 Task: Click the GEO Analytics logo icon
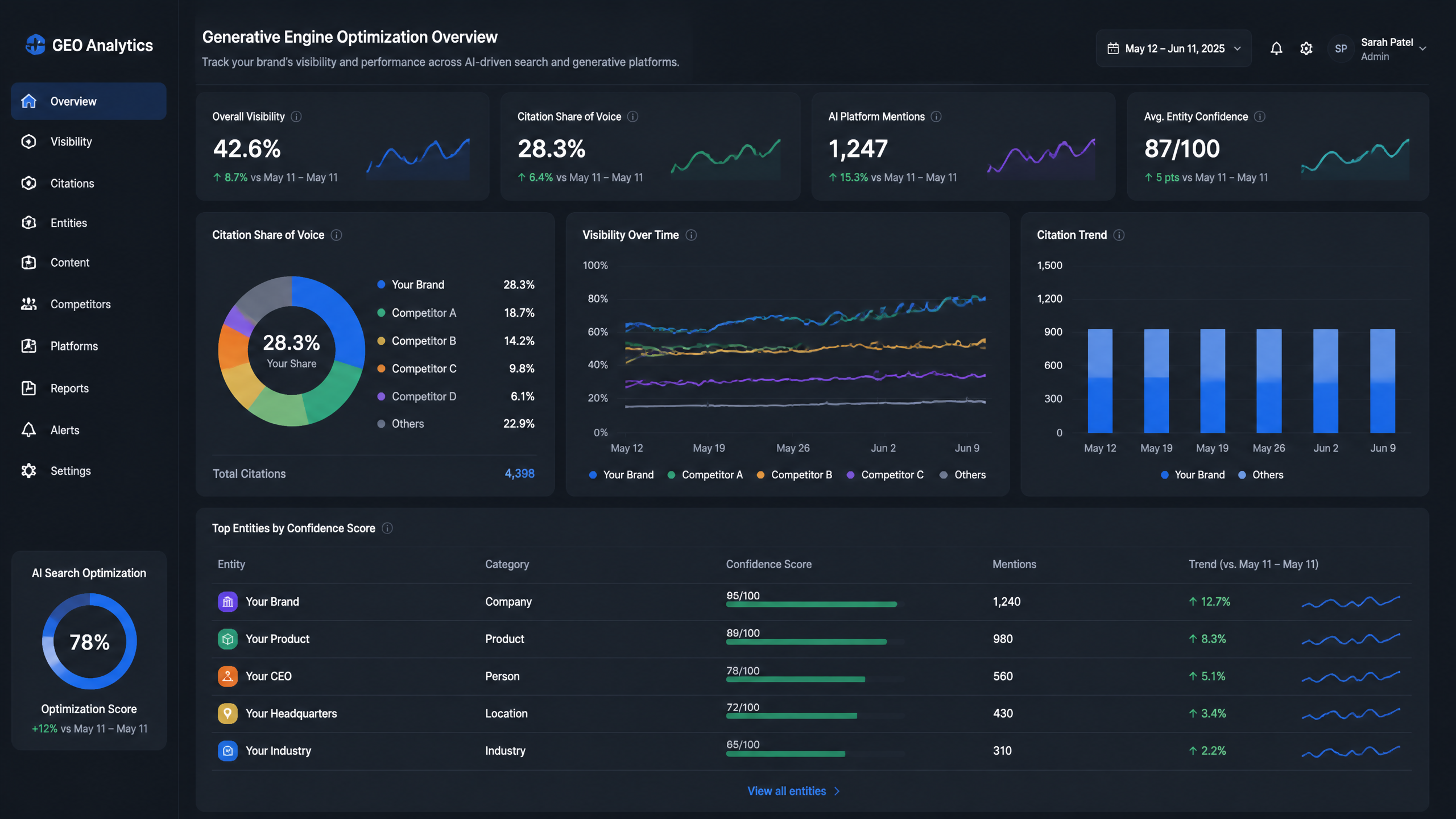coord(35,45)
